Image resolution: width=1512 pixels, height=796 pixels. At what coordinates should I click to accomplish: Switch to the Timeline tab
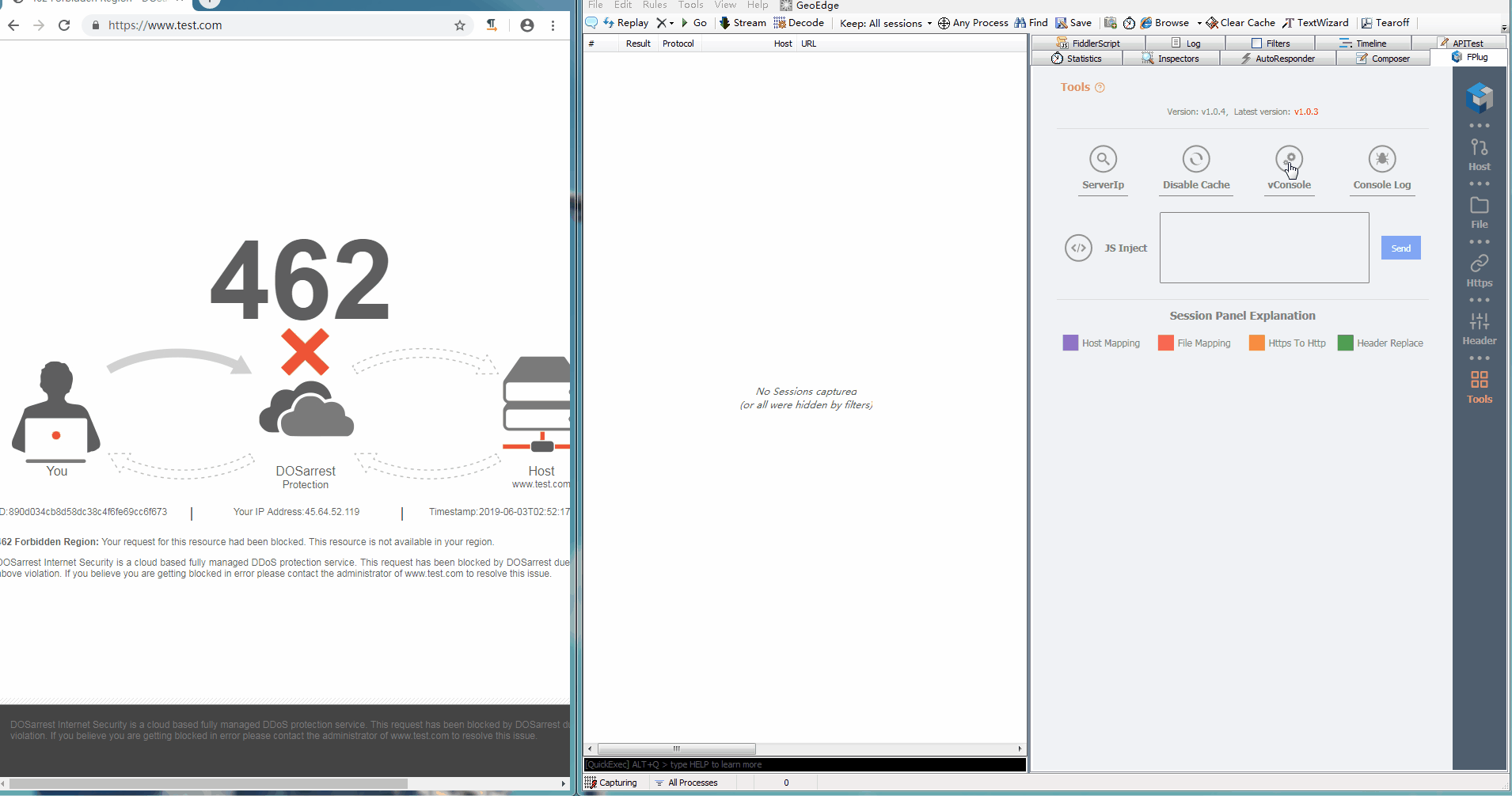click(1363, 44)
